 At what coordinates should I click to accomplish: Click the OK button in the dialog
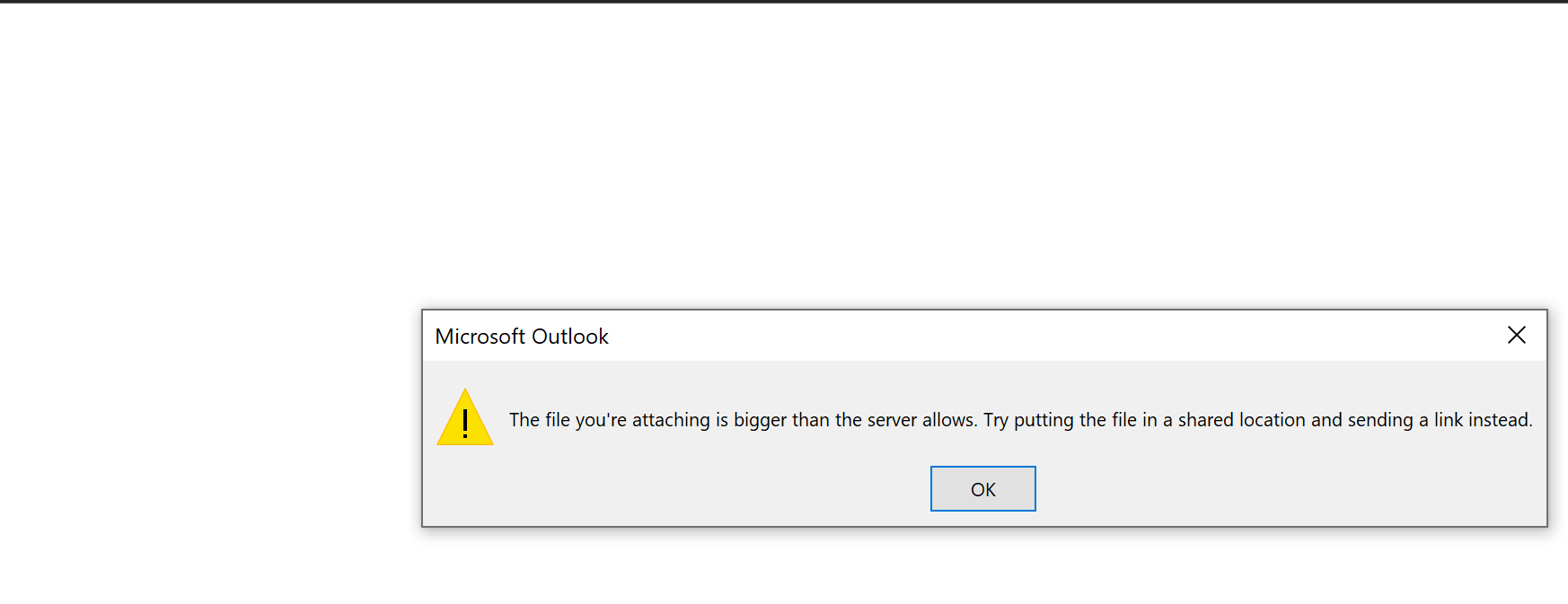[982, 489]
